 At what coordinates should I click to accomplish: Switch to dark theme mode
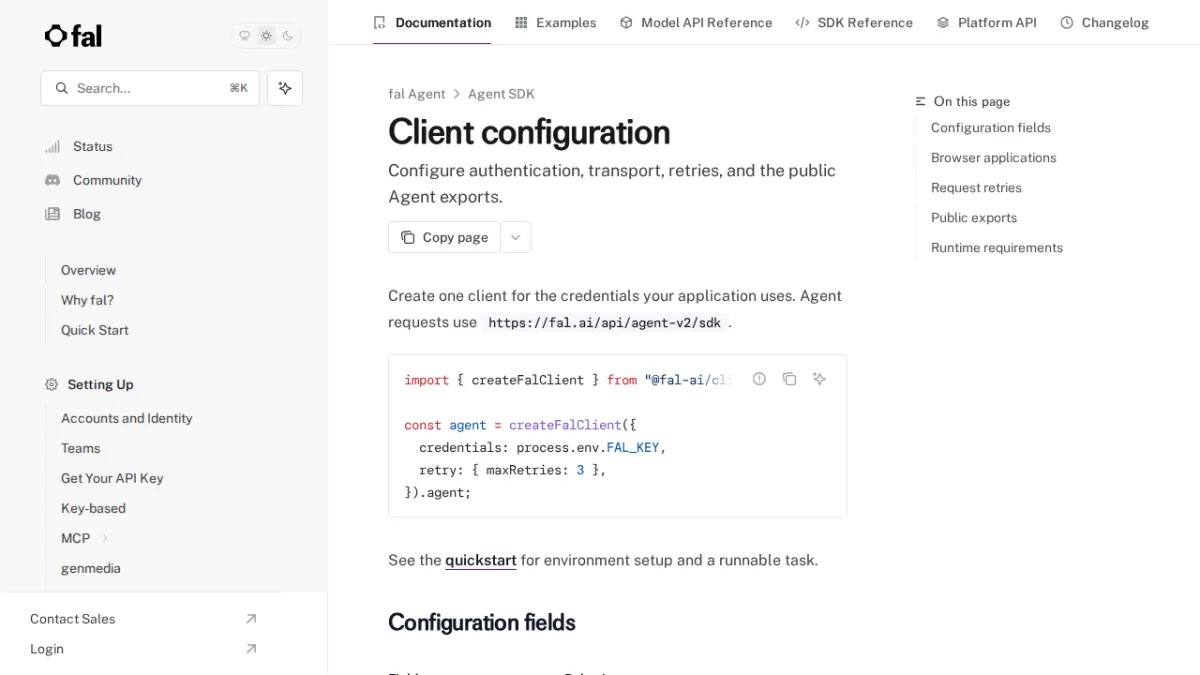point(288,36)
